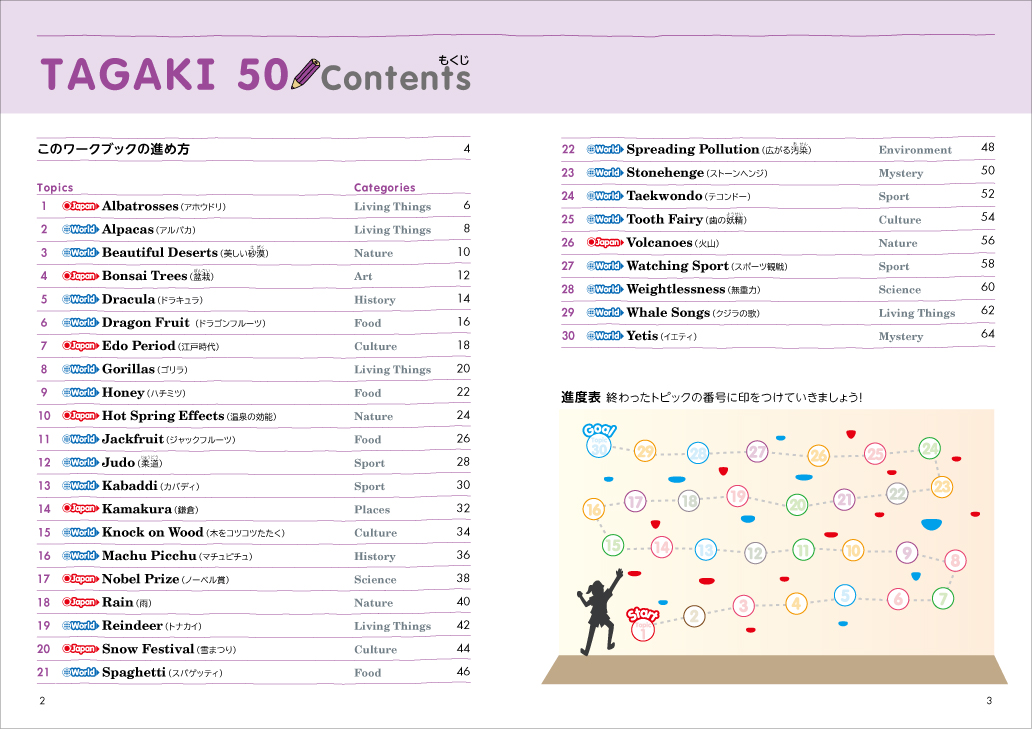Click the Japan badge beside Bonsai Trees
Viewport: 1032px width, 729px height.
pos(80,276)
